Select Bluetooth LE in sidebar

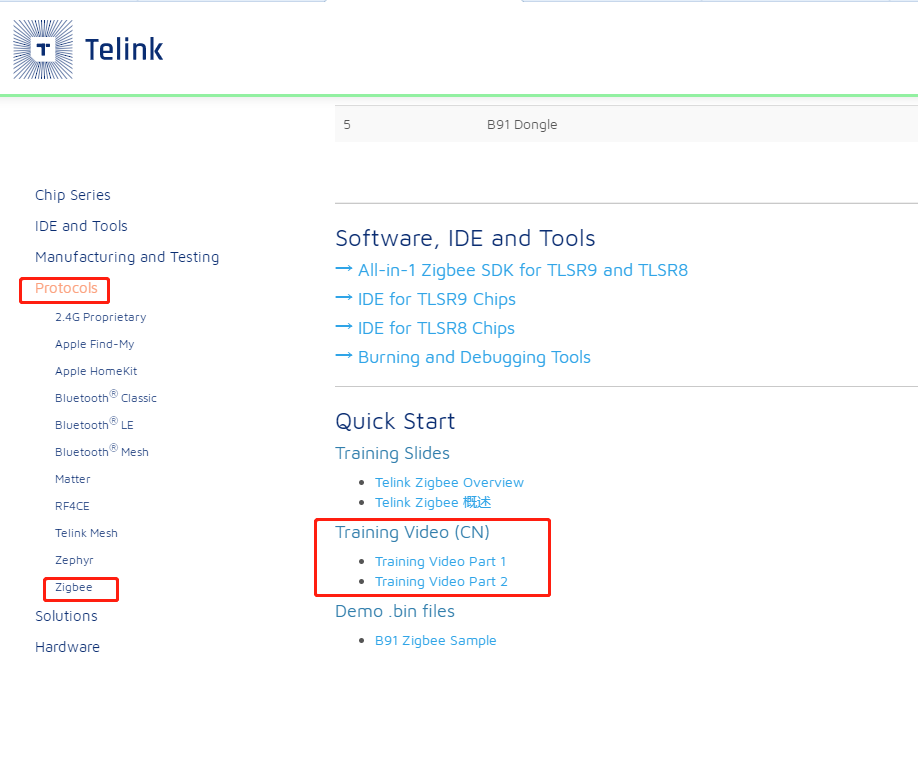point(94,425)
